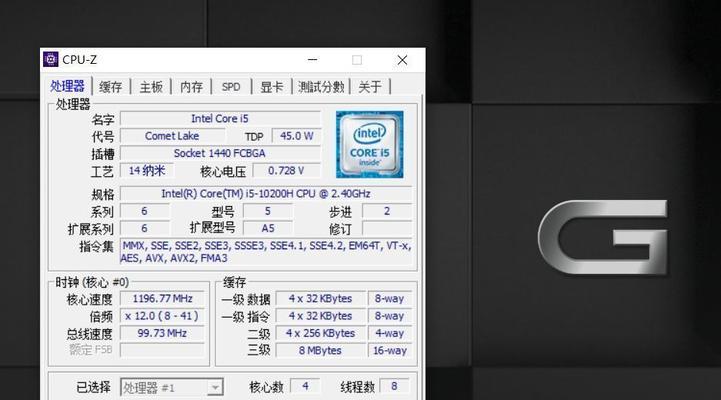Minimize the CPU-Z window
This screenshot has width=721, height=400.
[313, 60]
